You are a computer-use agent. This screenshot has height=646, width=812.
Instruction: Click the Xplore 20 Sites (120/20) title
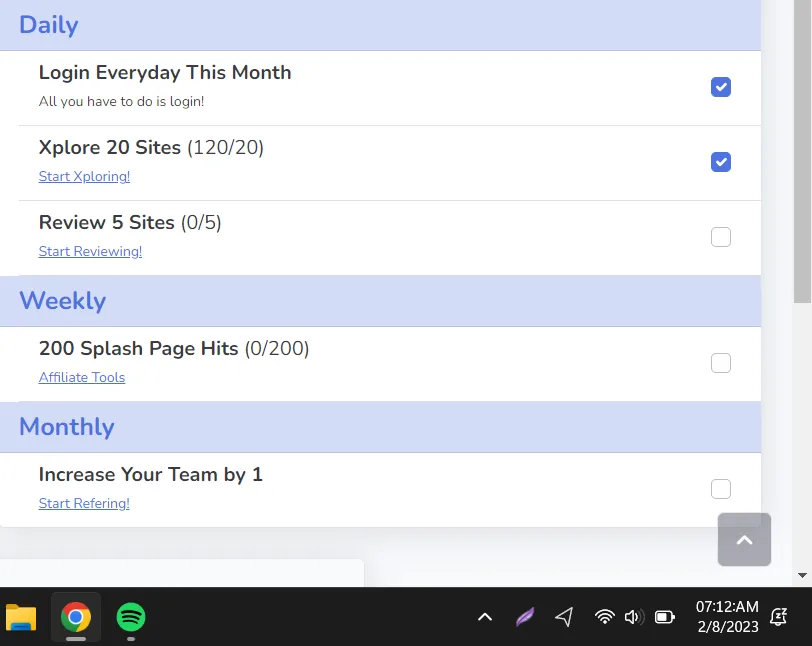(151, 148)
